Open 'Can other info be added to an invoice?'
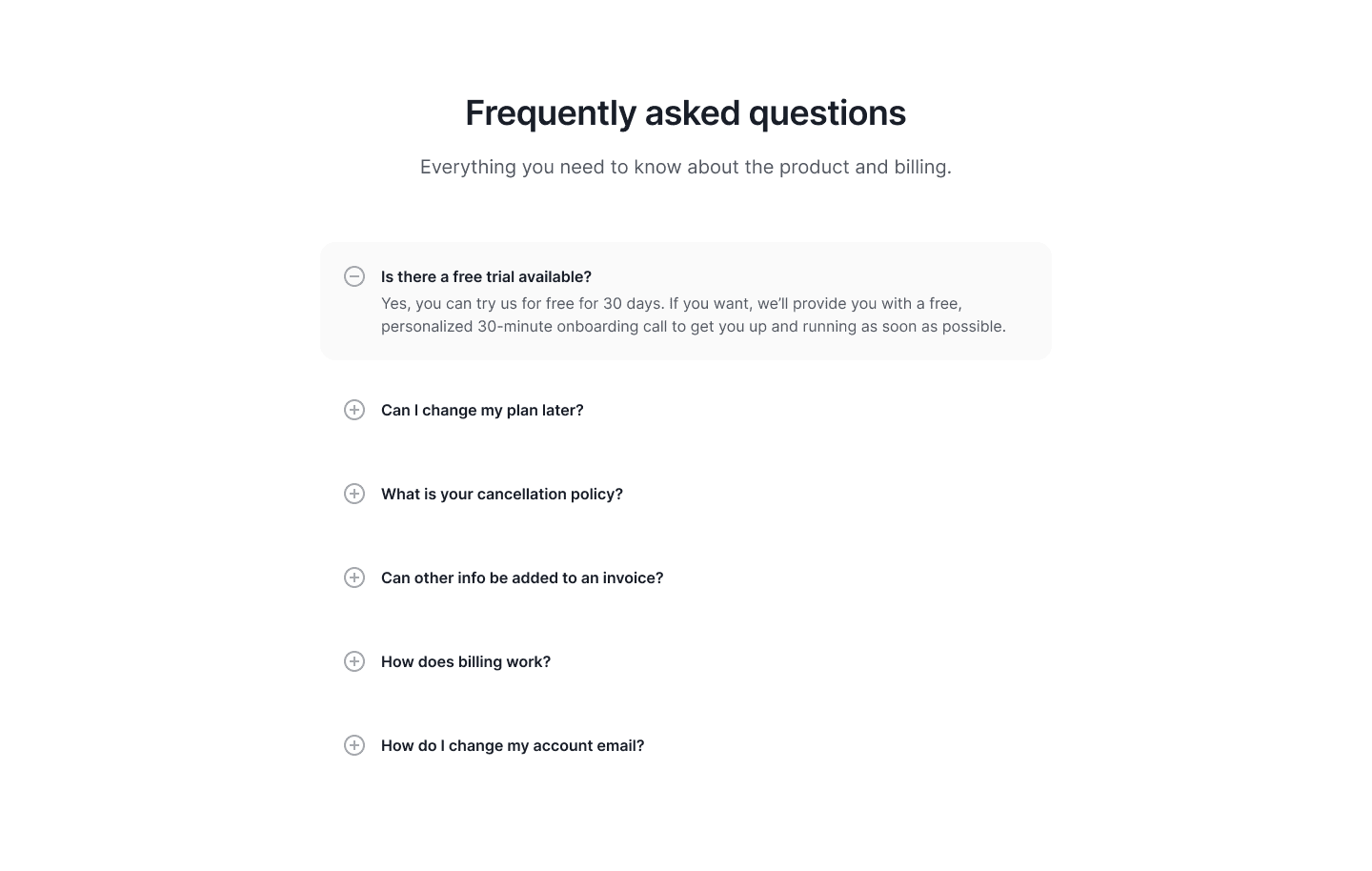Screen dimensions: 1372x871 [522, 577]
